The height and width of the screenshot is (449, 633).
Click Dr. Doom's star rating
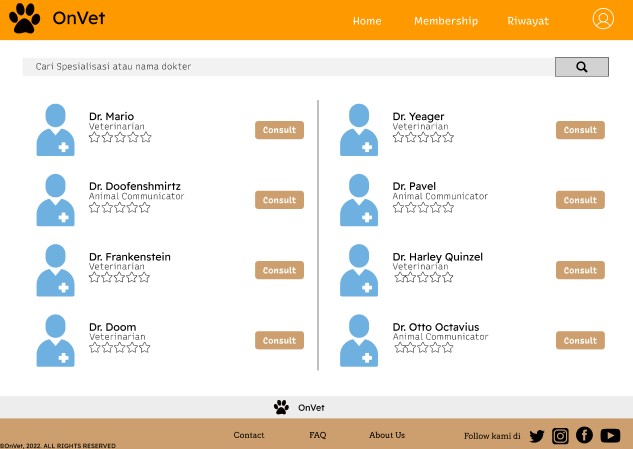pos(119,348)
